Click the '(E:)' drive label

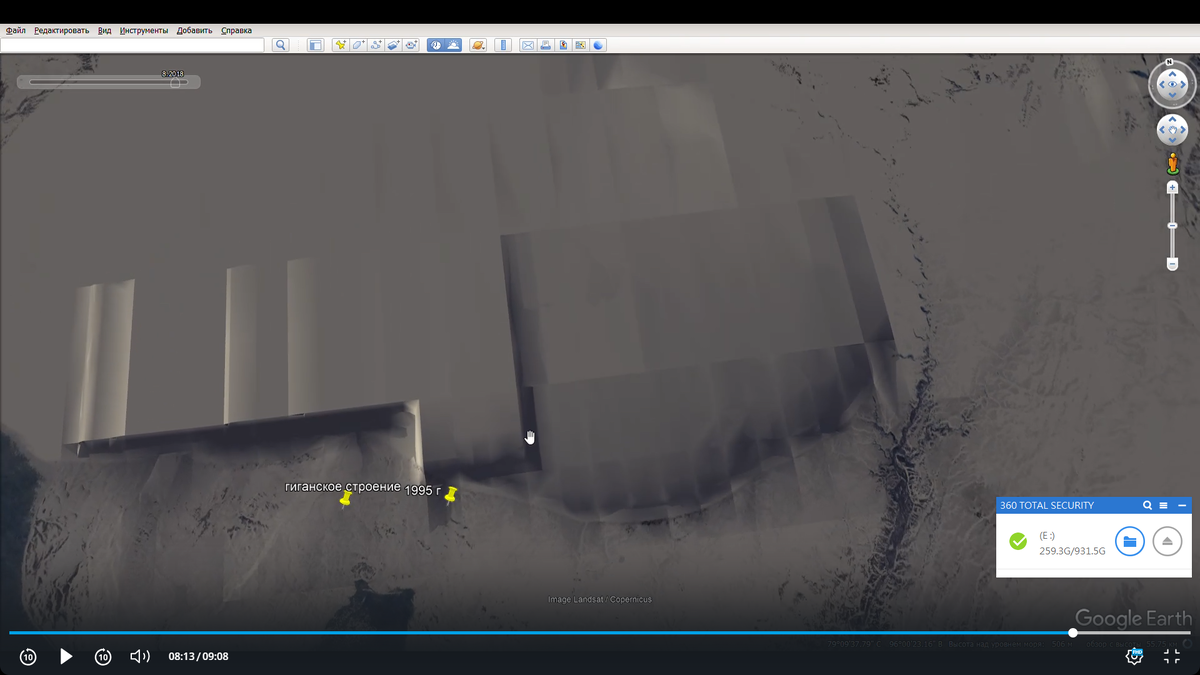click(1047, 536)
